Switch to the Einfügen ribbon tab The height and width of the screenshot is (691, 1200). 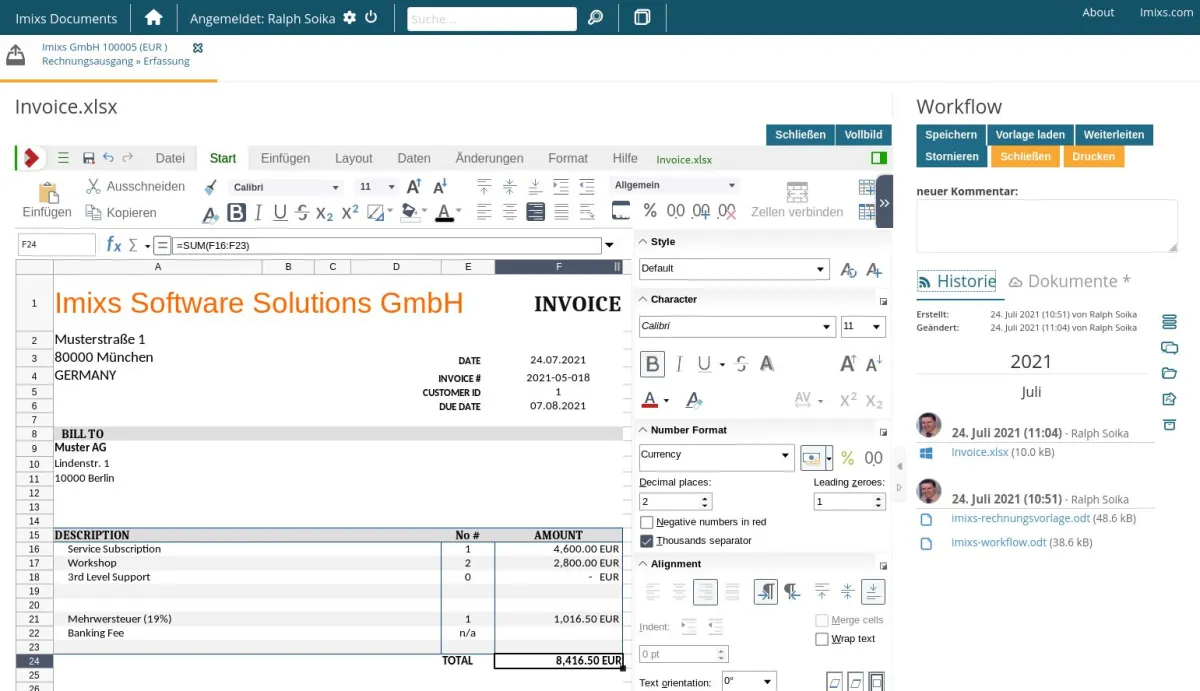pyautogui.click(x=285, y=158)
